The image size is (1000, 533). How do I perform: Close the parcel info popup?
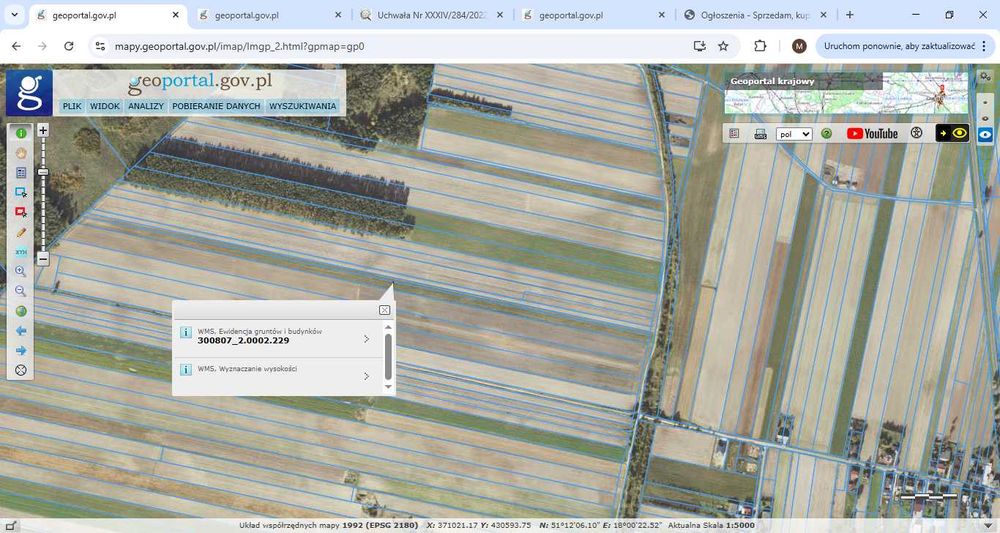click(384, 310)
